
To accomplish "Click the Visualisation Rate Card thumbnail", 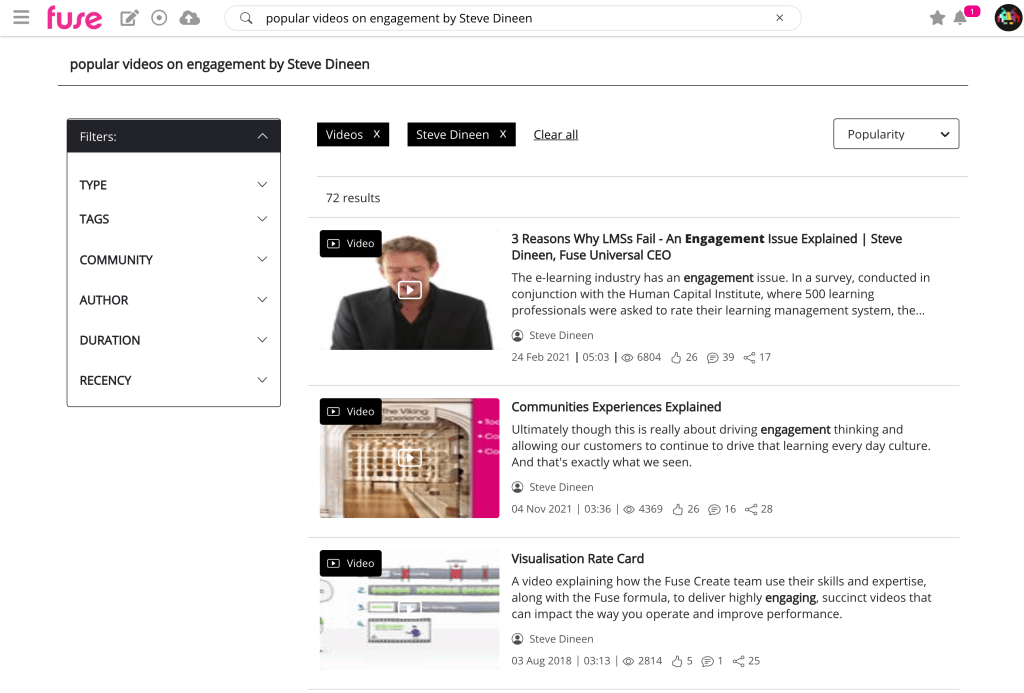I will (409, 609).
